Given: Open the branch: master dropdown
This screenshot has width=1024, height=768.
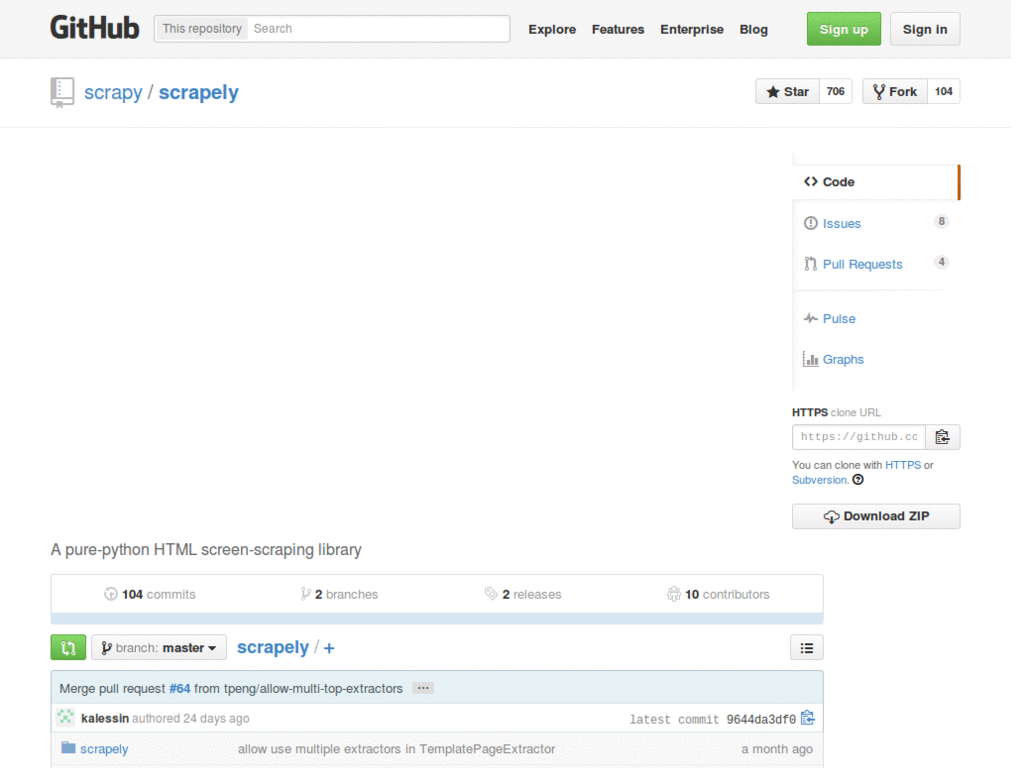Looking at the screenshot, I should coord(159,647).
